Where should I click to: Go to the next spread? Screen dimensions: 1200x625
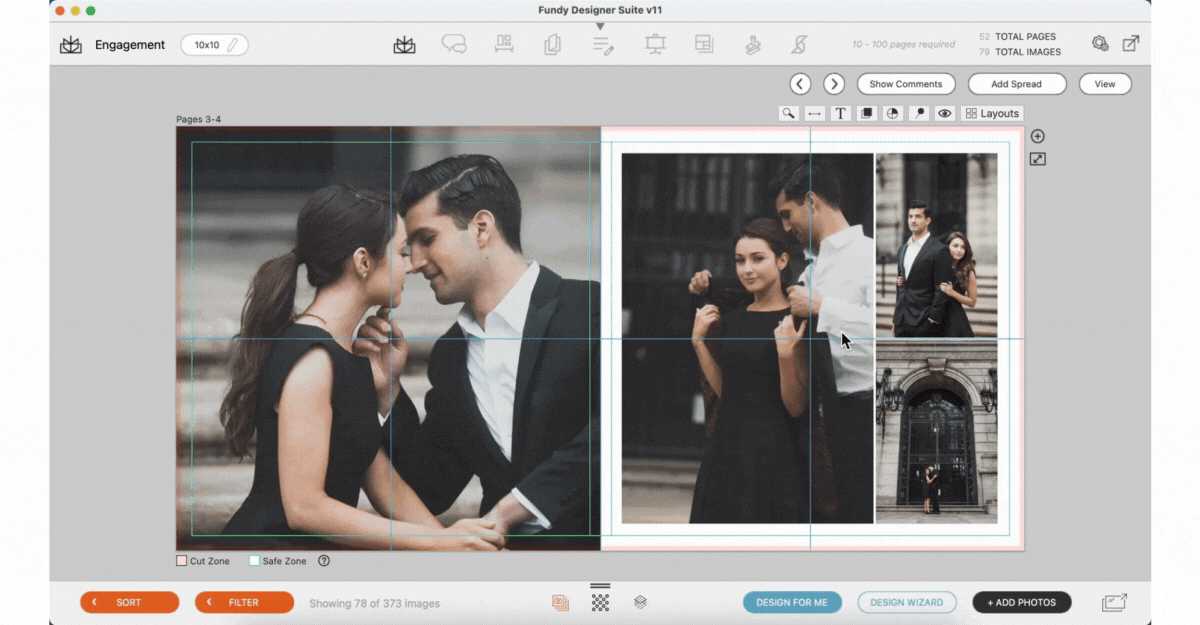pyautogui.click(x=834, y=84)
